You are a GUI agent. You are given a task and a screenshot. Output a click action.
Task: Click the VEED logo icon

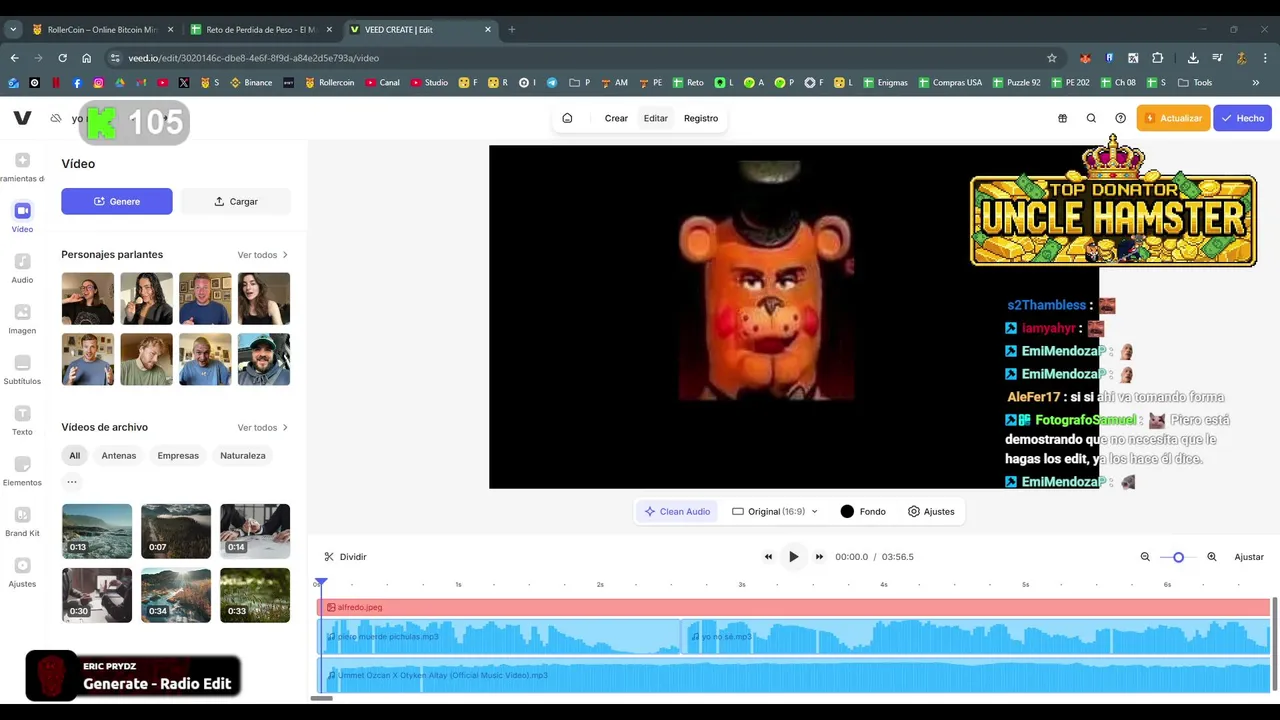pyautogui.click(x=22, y=118)
